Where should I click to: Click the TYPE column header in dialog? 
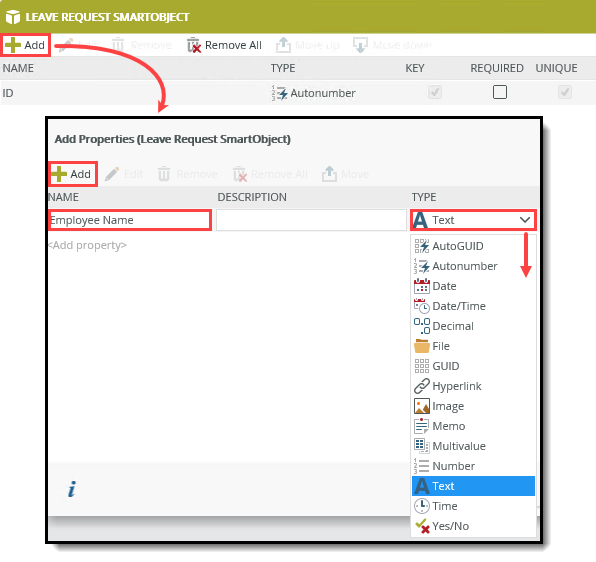424,197
